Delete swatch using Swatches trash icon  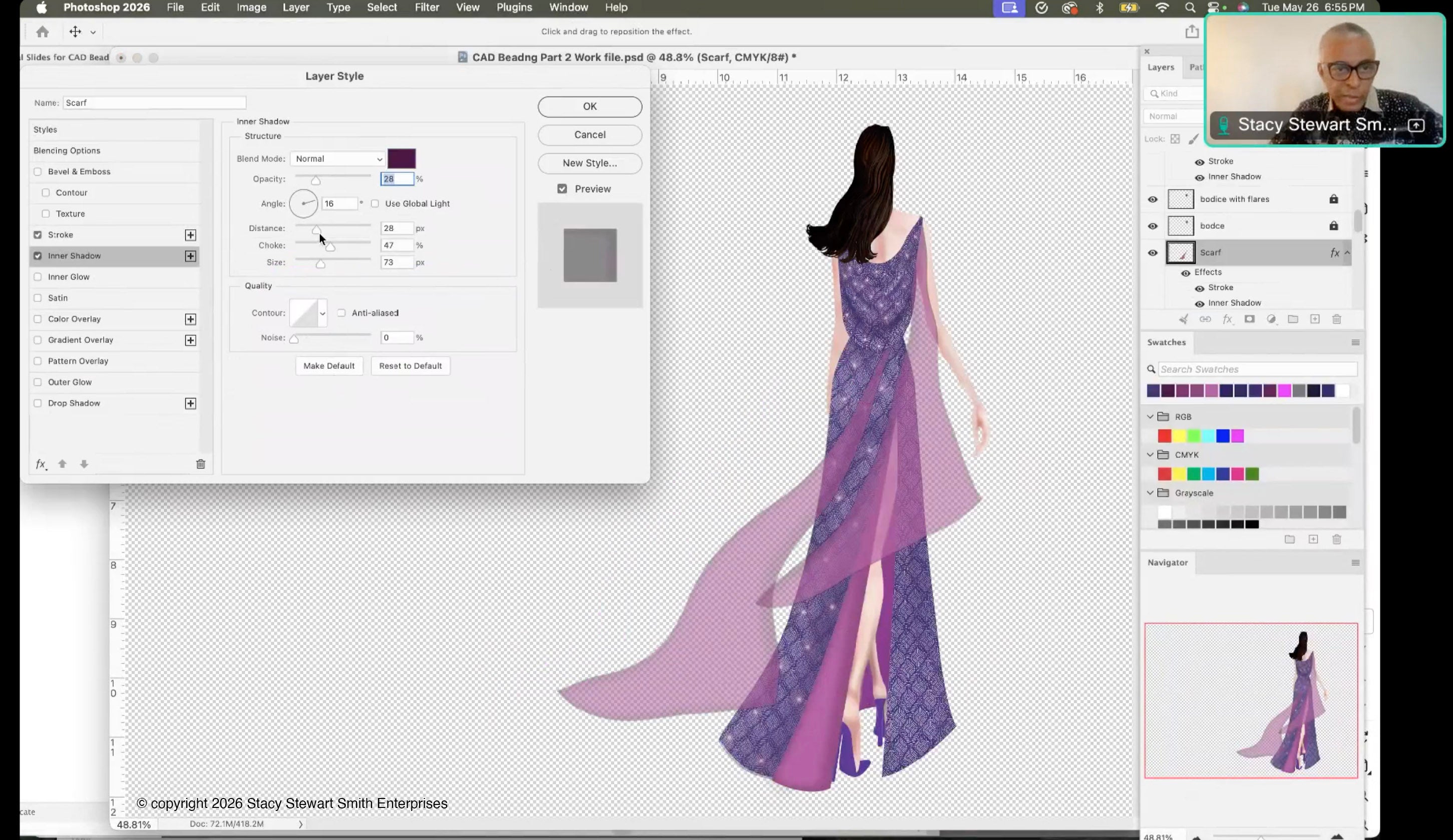click(x=1336, y=539)
